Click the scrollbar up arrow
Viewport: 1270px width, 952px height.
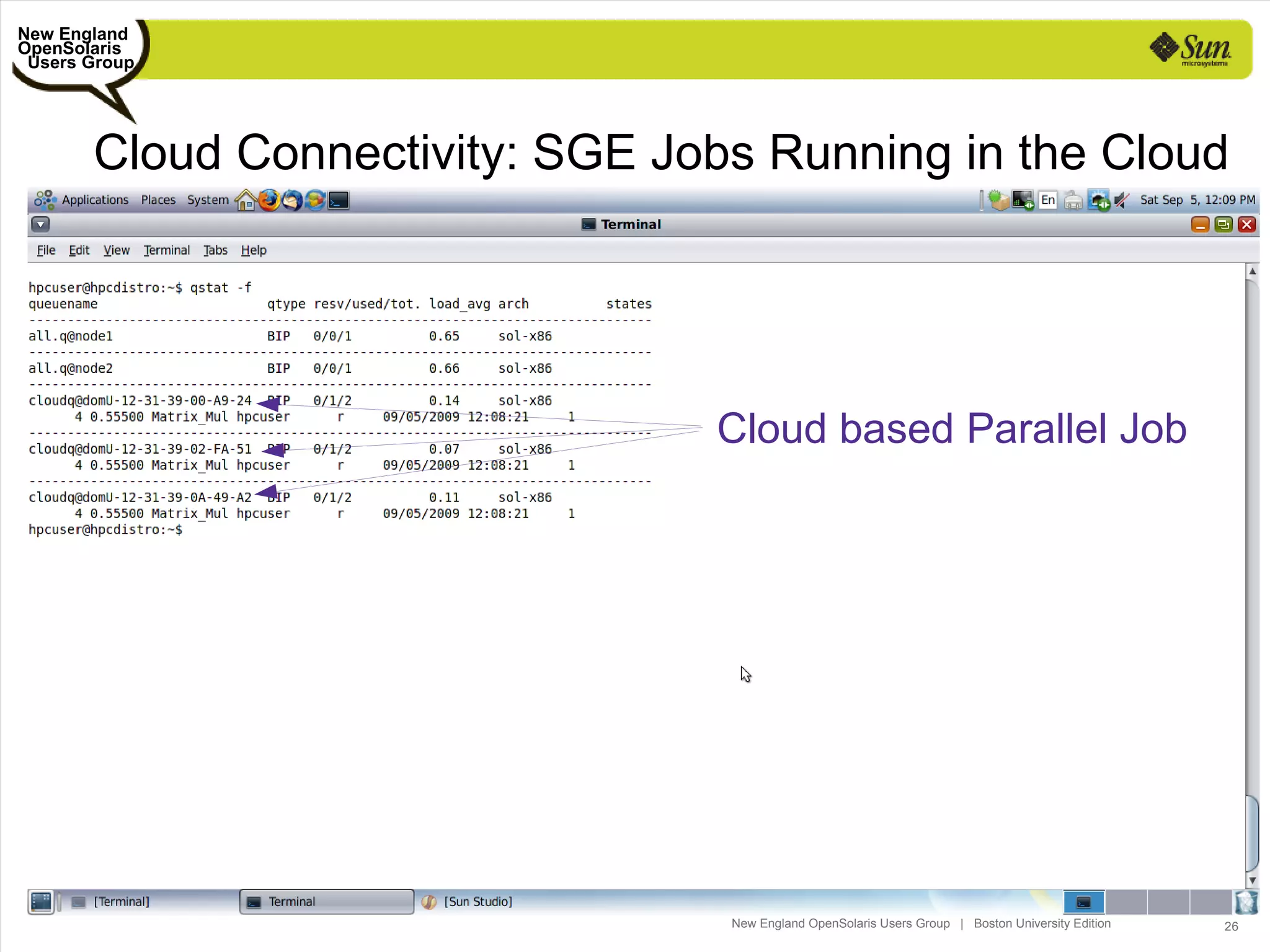(1252, 271)
